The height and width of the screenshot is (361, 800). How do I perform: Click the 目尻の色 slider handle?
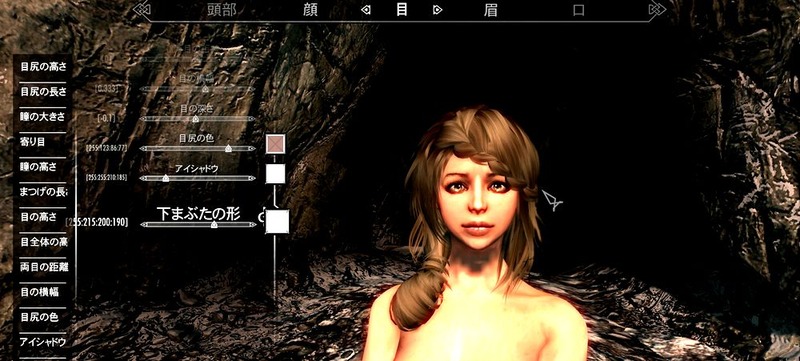click(229, 148)
